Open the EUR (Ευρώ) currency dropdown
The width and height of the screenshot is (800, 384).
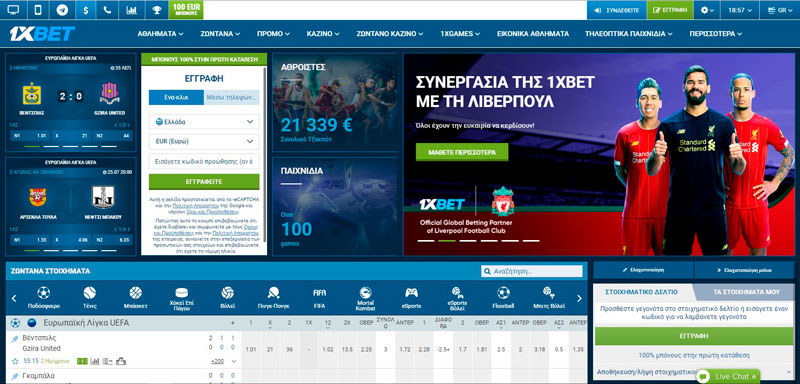pyautogui.click(x=204, y=141)
